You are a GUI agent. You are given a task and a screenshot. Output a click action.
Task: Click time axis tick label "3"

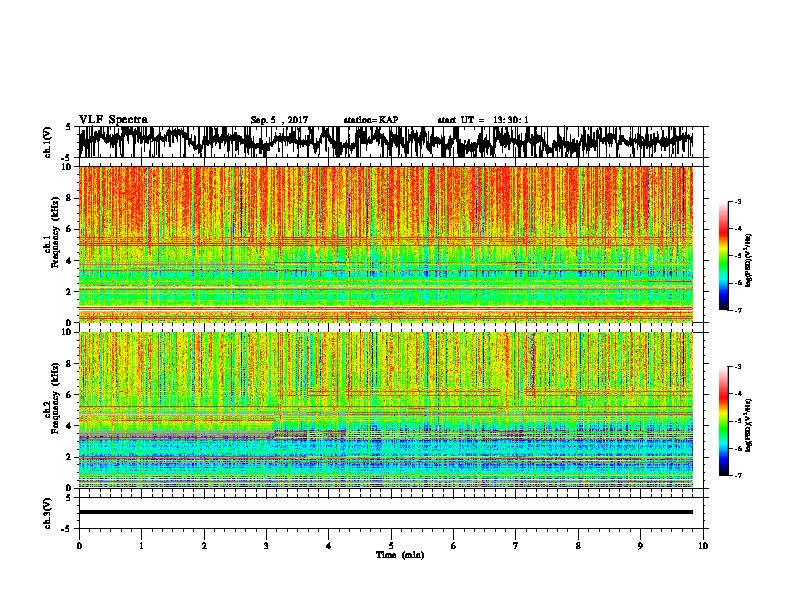266,546
